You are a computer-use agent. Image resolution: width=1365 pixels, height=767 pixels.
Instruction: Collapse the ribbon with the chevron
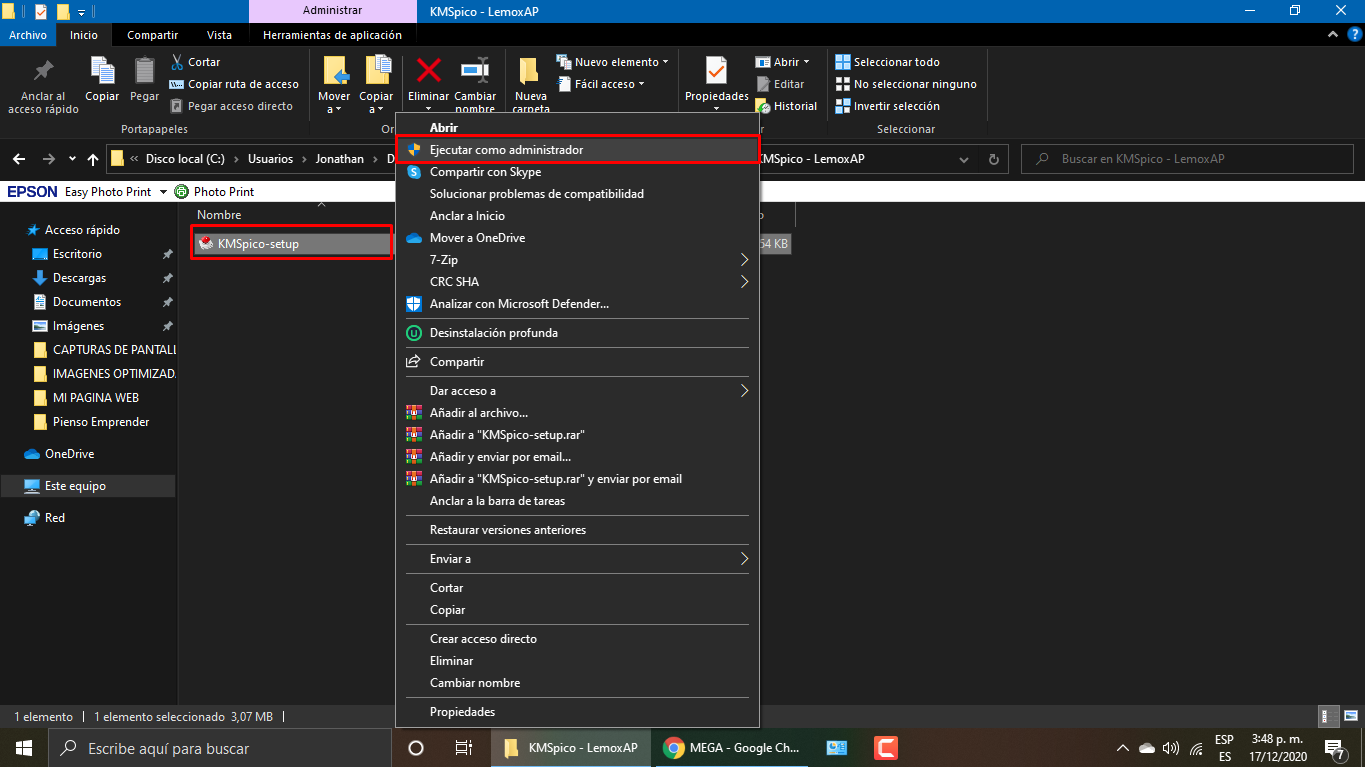coord(1331,35)
